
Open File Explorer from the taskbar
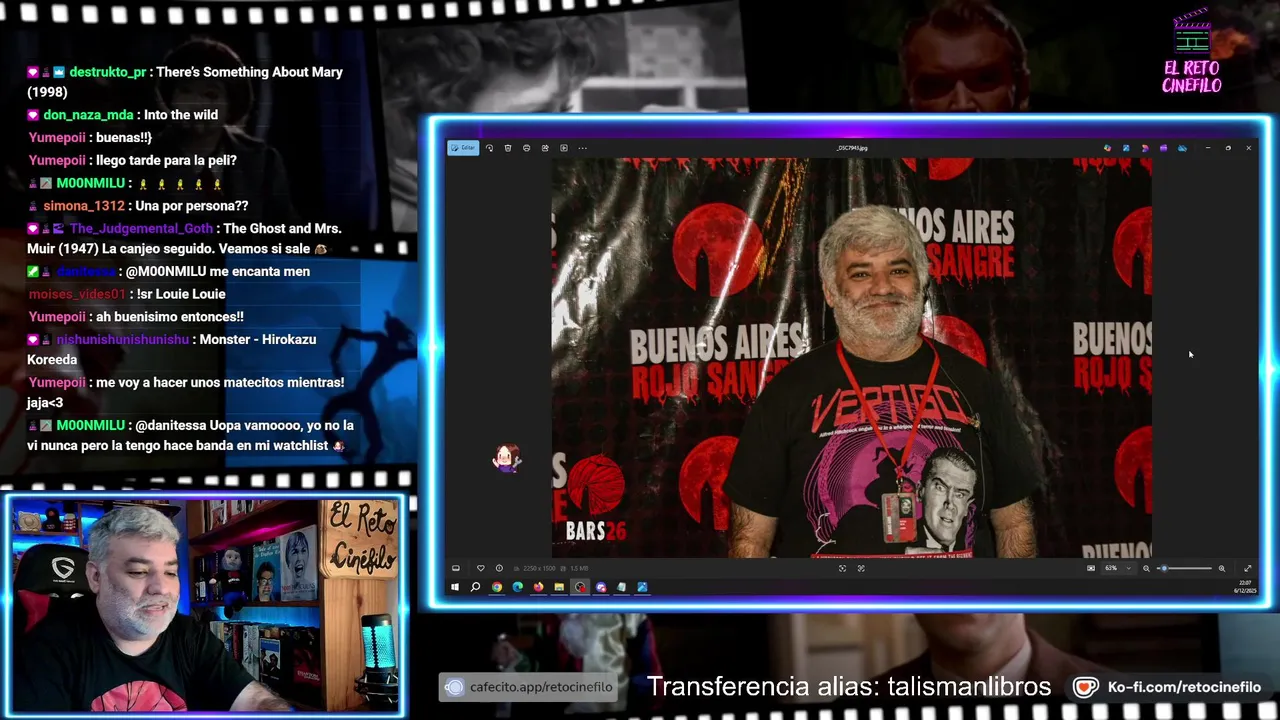pyautogui.click(x=559, y=587)
